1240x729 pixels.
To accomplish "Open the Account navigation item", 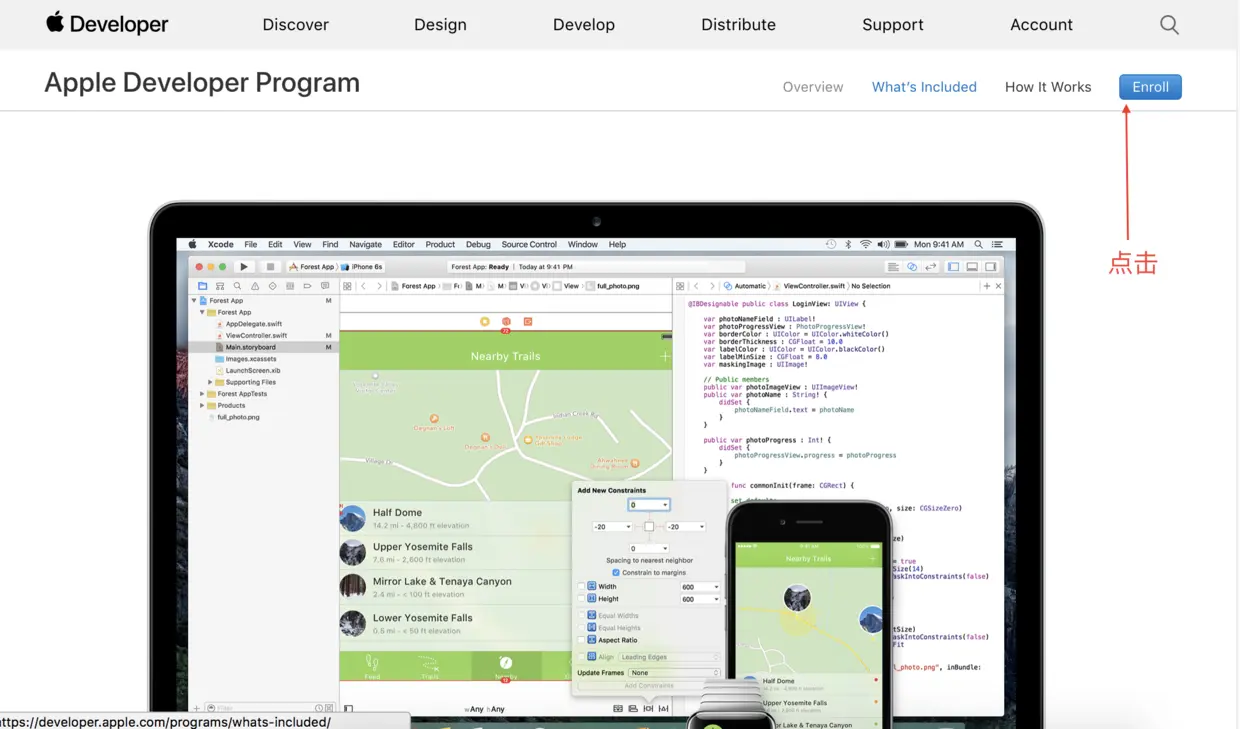I will (x=1041, y=24).
